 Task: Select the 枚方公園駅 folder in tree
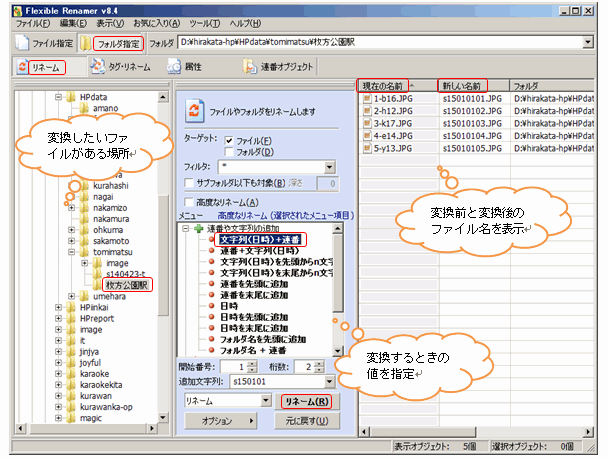[x=128, y=284]
